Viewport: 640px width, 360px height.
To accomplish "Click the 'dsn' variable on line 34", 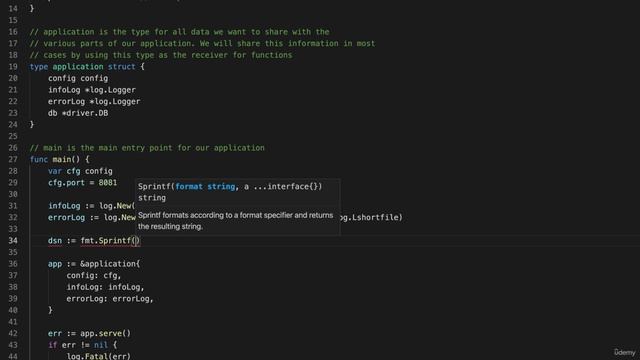I will click(x=55, y=241).
